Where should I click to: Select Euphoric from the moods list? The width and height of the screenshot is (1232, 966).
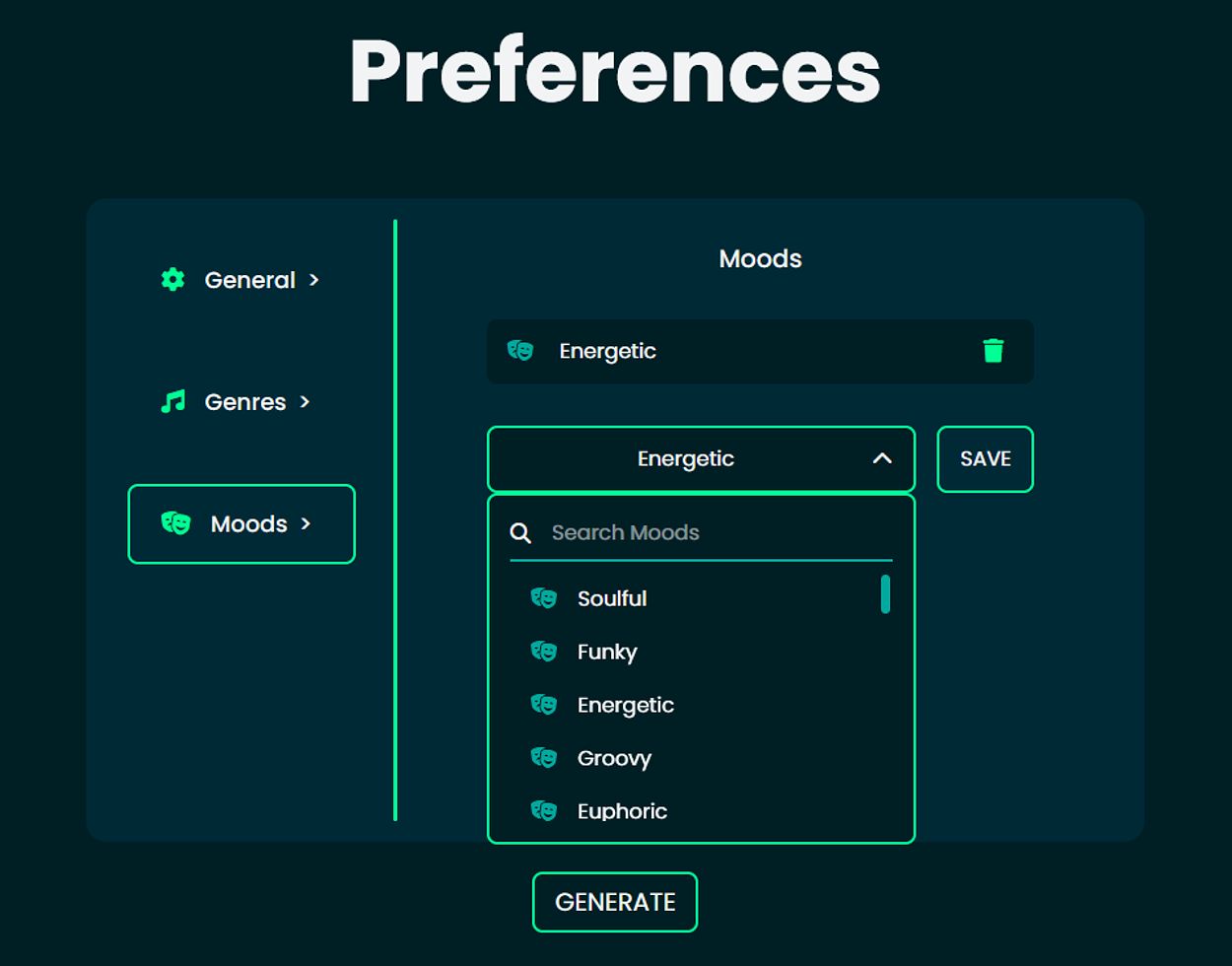point(622,811)
